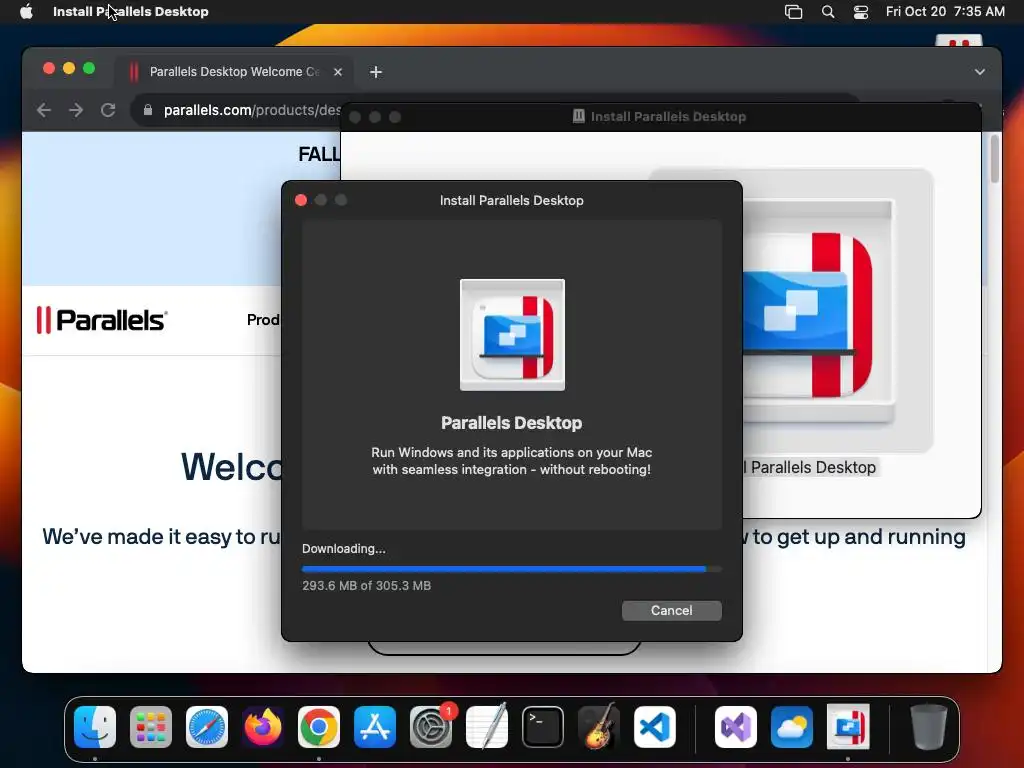Open a new Chrome tab

(x=376, y=72)
